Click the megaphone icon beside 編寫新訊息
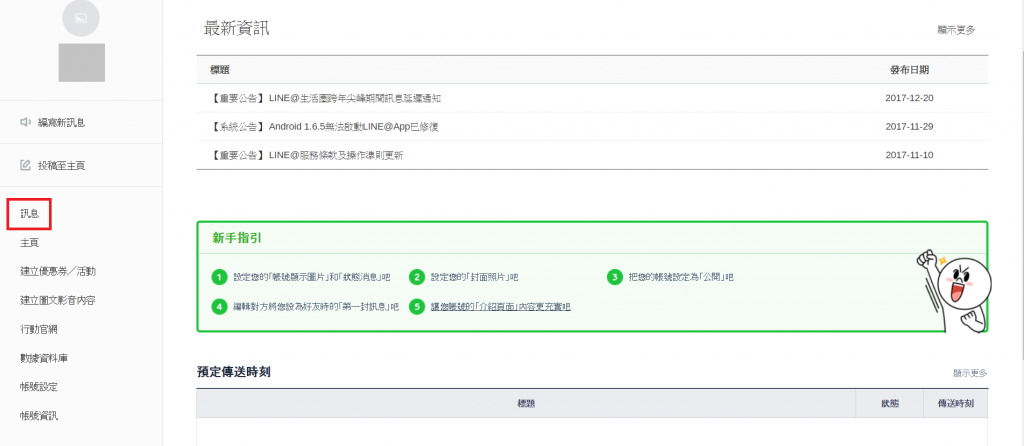Screen dimensions: 1024x446 pyautogui.click(x=26, y=122)
